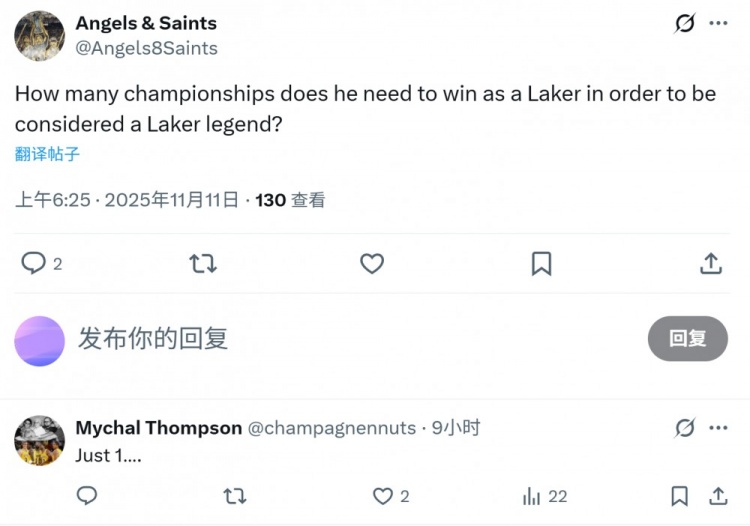
Task: Click the translate post link
Action: pyautogui.click(x=47, y=154)
